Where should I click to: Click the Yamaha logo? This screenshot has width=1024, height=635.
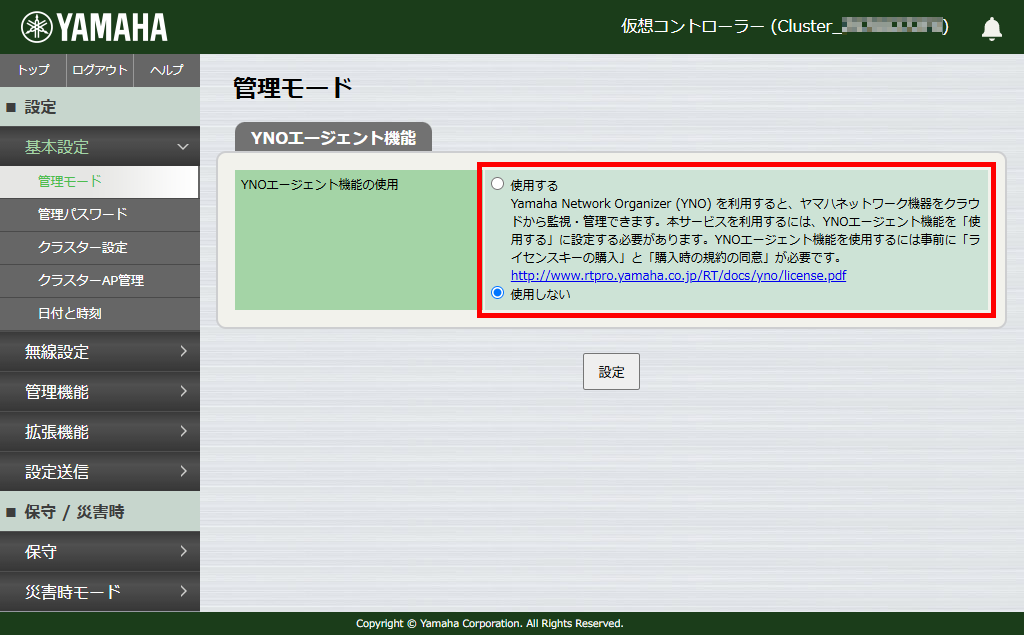click(94, 27)
